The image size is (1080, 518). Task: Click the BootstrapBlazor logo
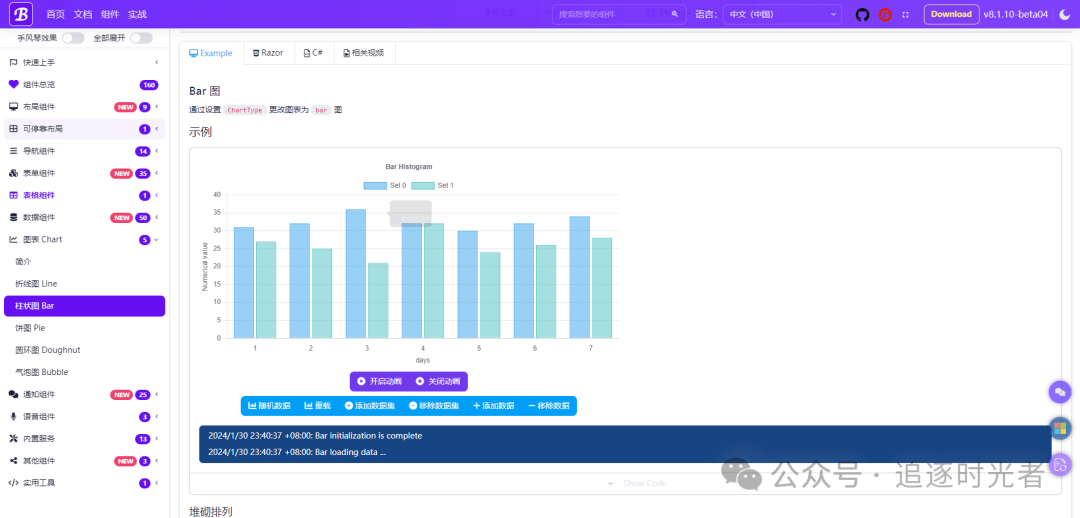pyautogui.click(x=21, y=14)
